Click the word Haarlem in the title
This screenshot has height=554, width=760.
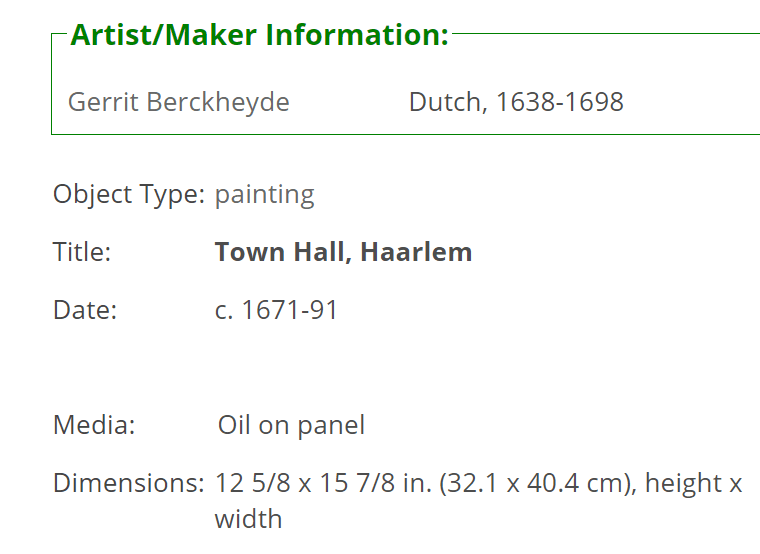[416, 252]
